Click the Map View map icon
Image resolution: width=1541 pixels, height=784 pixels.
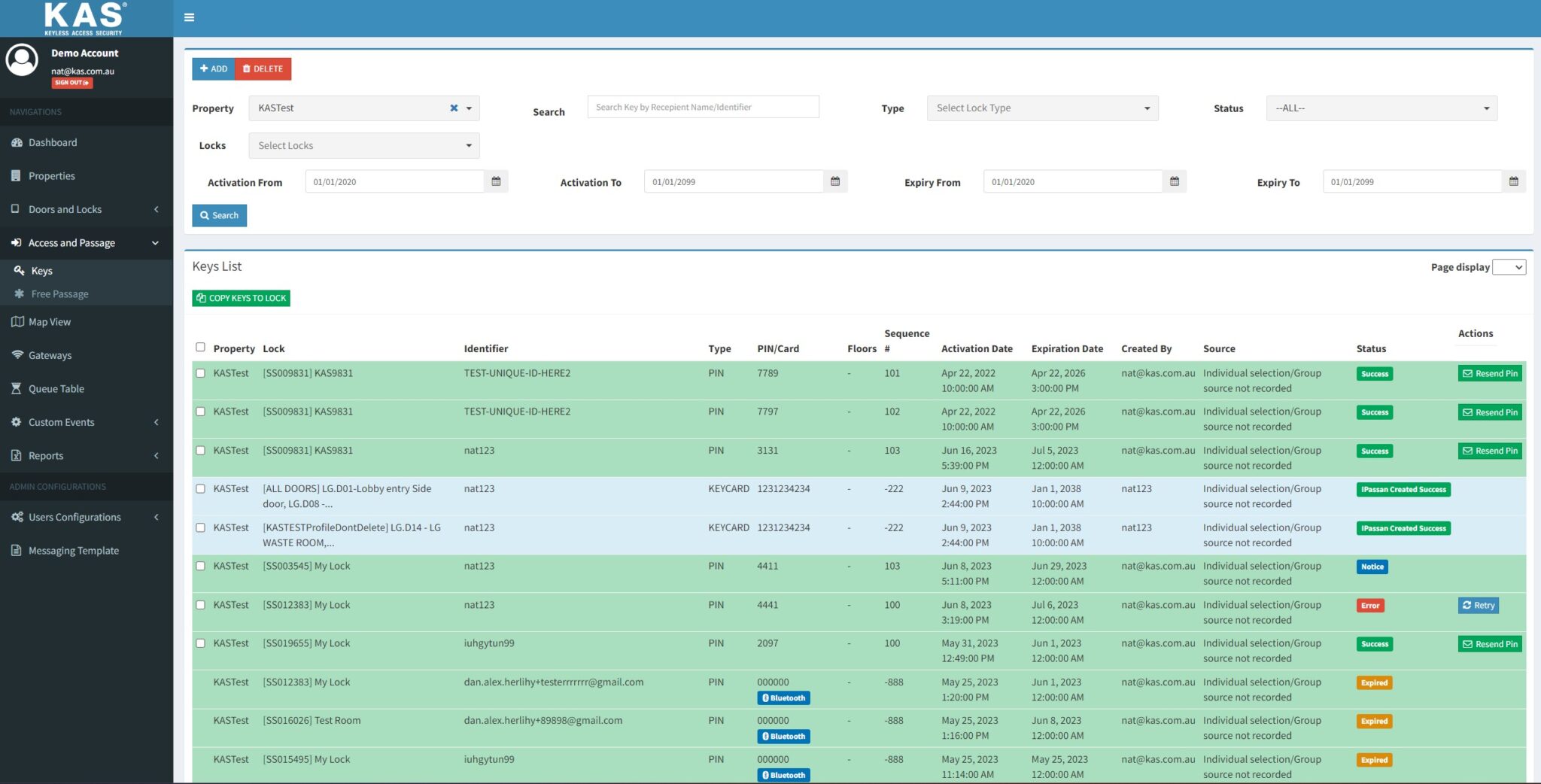pyautogui.click(x=17, y=321)
